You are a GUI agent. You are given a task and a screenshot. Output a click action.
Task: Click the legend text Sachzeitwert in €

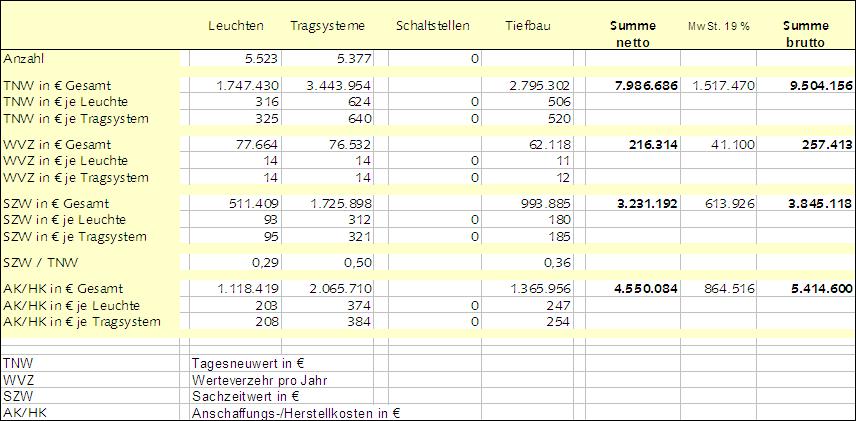tap(246, 396)
